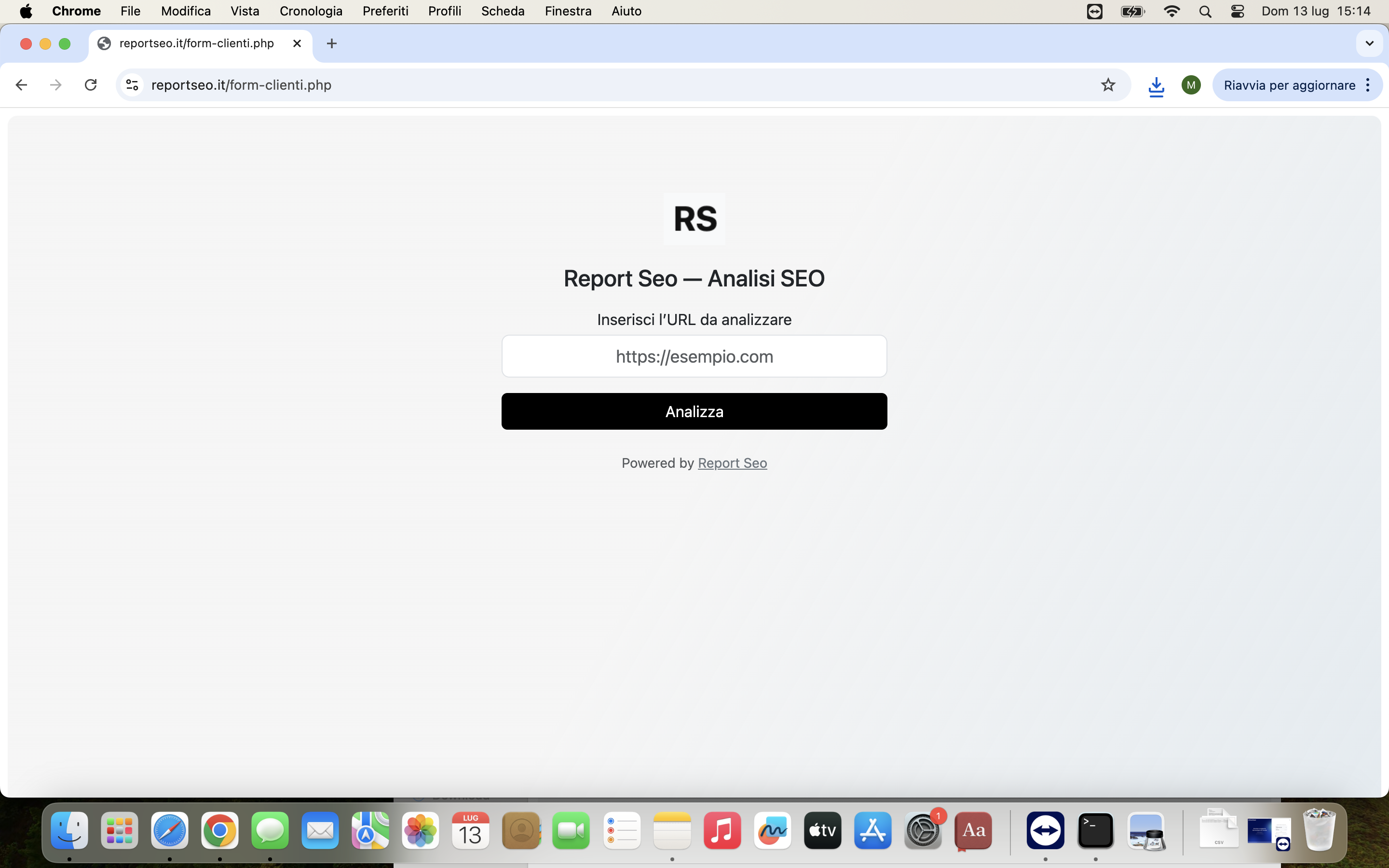Reload the current page
This screenshot has height=868, width=1389.
pyautogui.click(x=91, y=85)
